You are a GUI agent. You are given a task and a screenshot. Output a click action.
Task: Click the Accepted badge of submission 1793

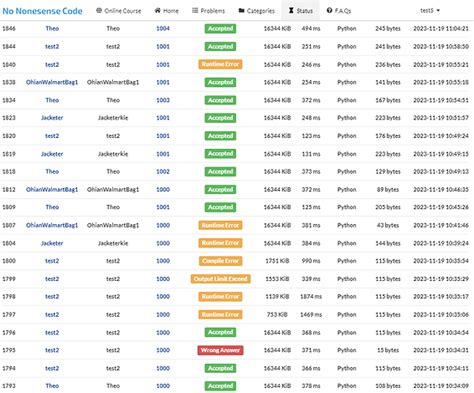[x=220, y=386]
